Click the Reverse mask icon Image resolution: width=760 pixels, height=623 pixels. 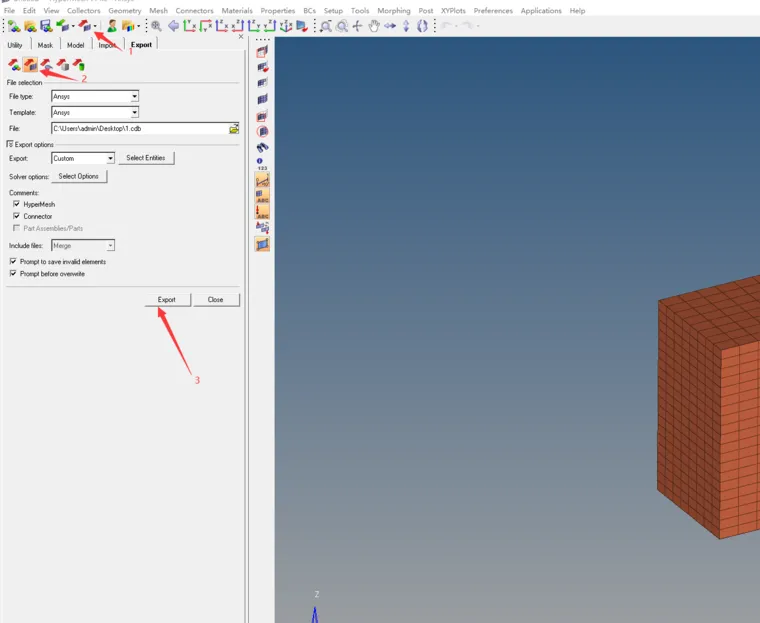pos(262,67)
